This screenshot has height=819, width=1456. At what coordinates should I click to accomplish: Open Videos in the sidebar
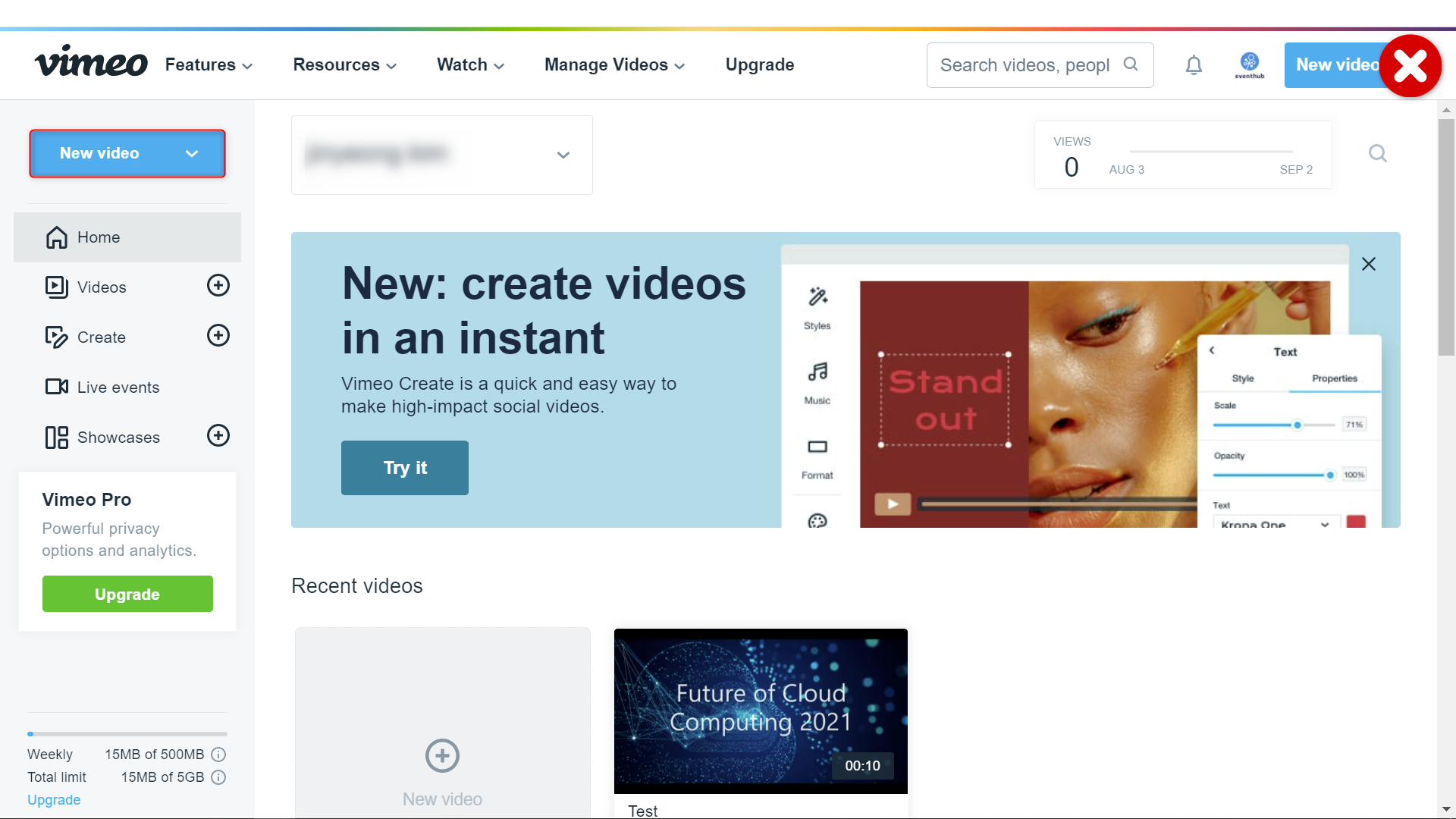[x=102, y=287]
